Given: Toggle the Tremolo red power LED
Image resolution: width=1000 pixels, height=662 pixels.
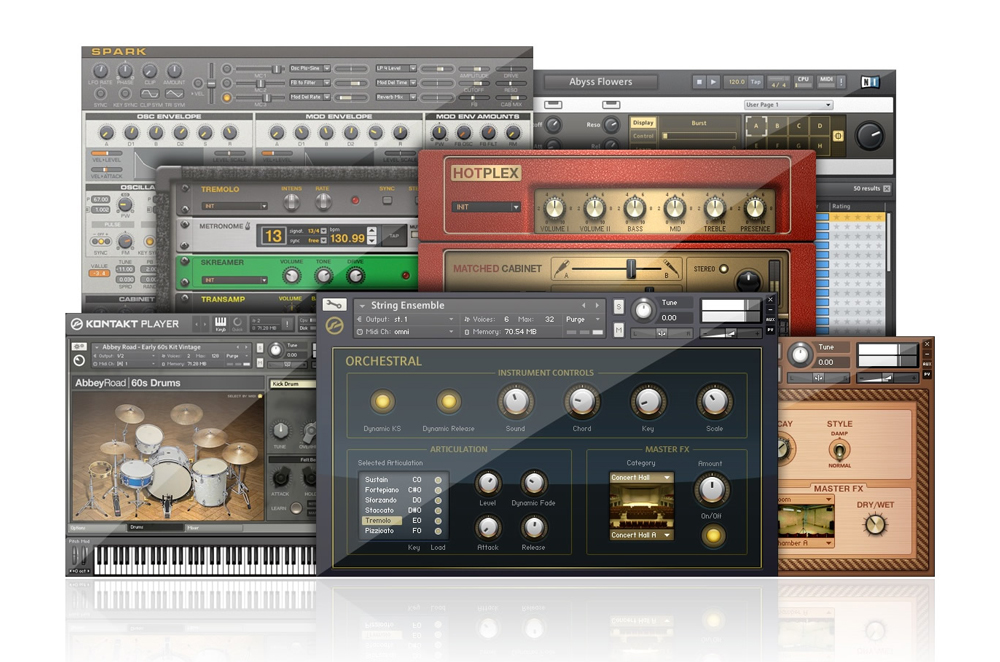Looking at the screenshot, I should (x=355, y=200).
